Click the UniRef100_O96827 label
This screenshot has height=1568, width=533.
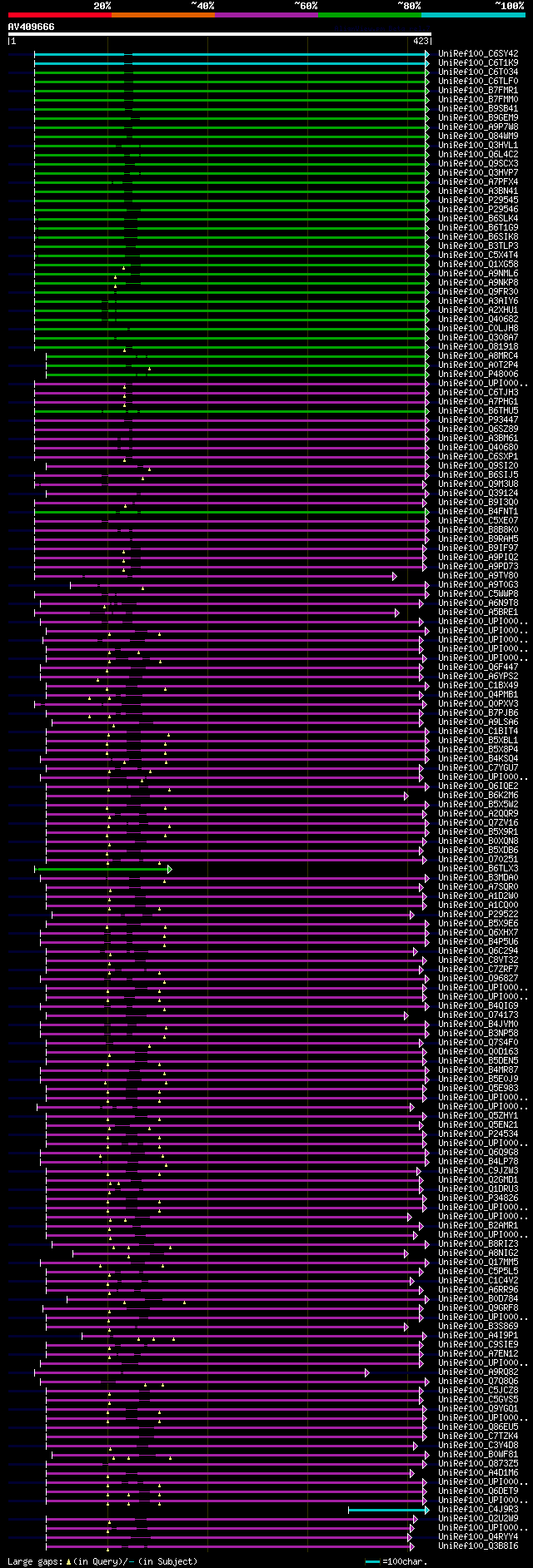[x=478, y=978]
